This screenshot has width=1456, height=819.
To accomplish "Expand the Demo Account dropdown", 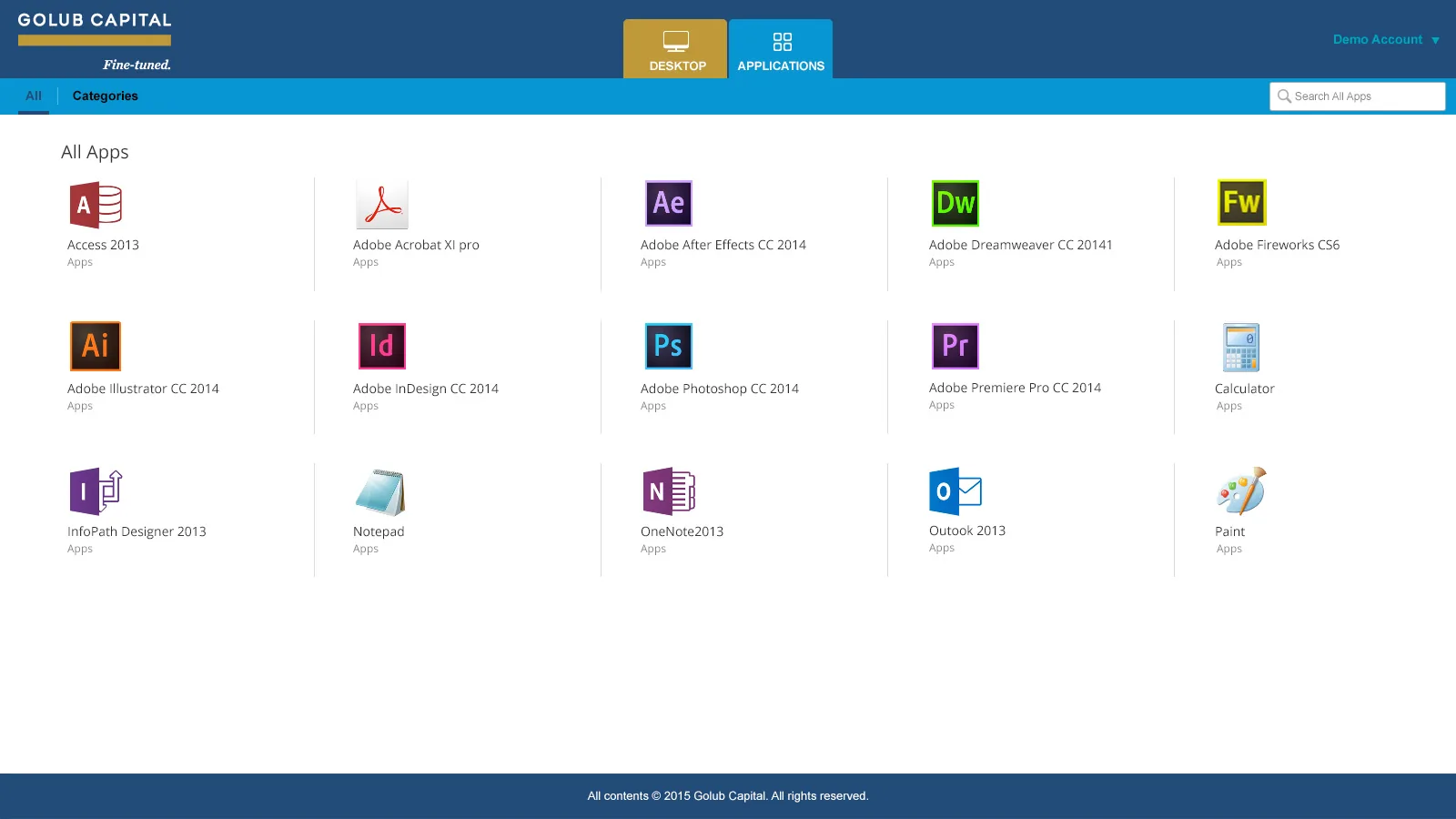I will pyautogui.click(x=1386, y=39).
